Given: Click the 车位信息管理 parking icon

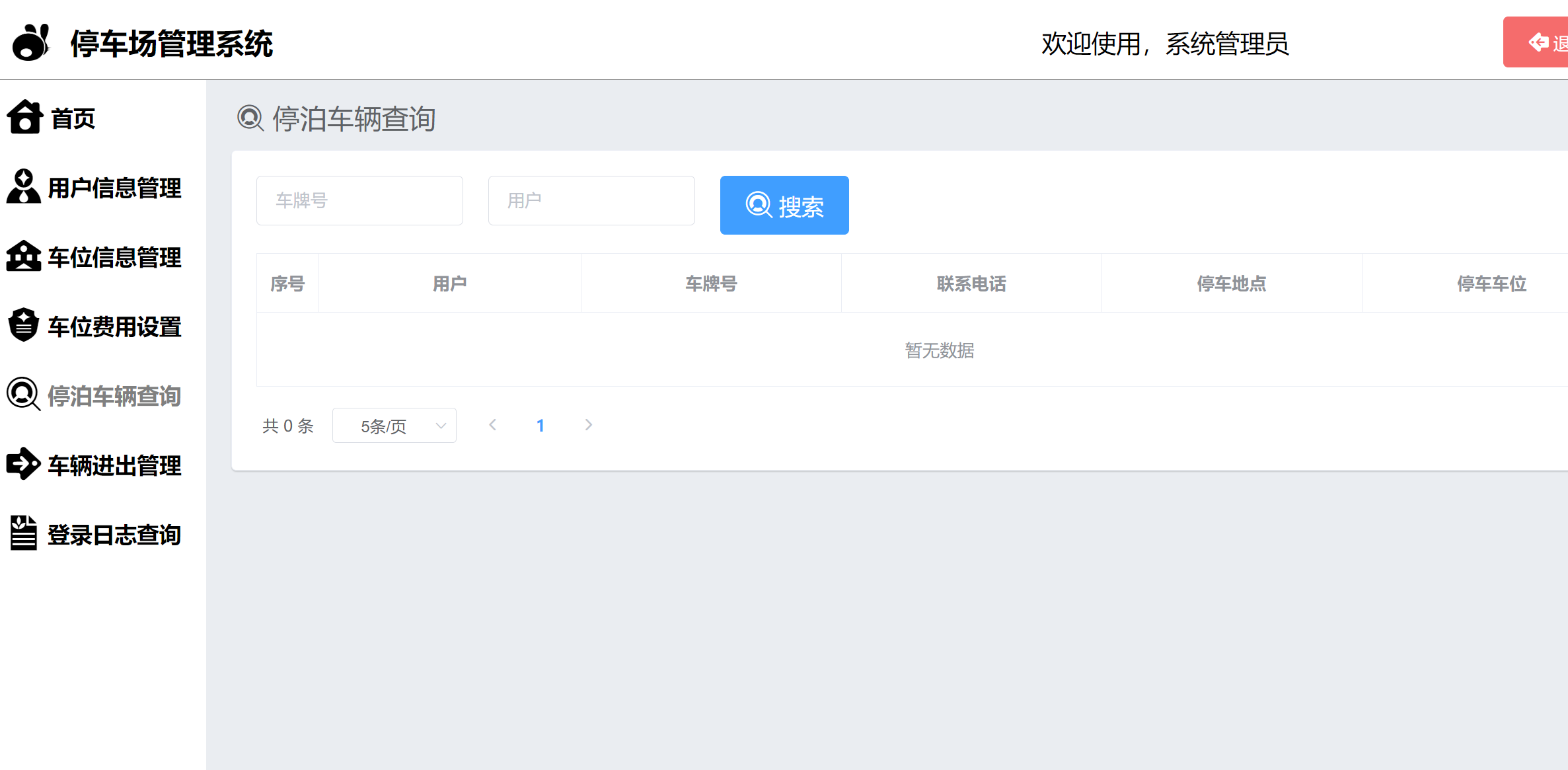Looking at the screenshot, I should pos(23,257).
